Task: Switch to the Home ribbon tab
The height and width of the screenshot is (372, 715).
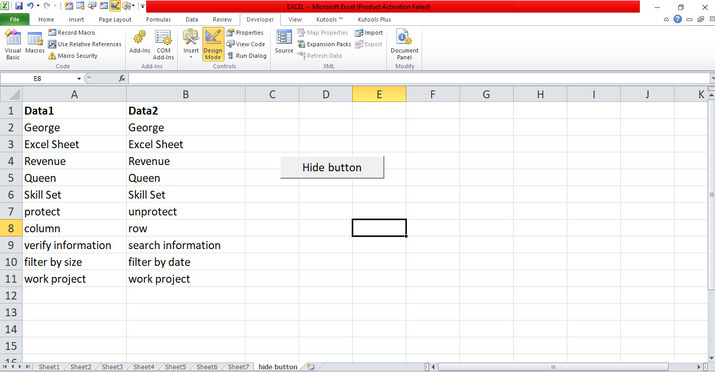Action: (x=46, y=20)
